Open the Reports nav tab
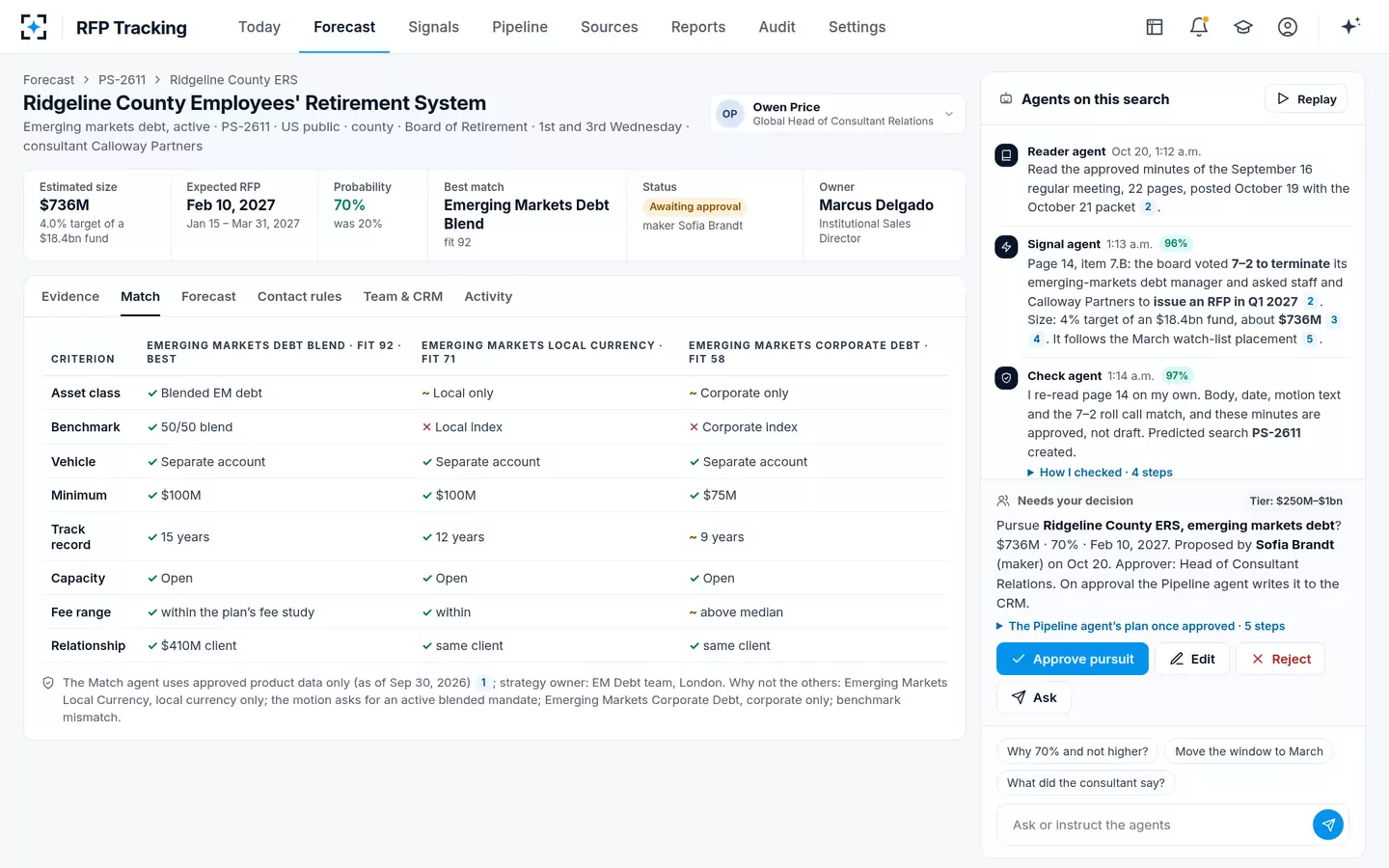This screenshot has width=1389, height=868. (x=698, y=27)
